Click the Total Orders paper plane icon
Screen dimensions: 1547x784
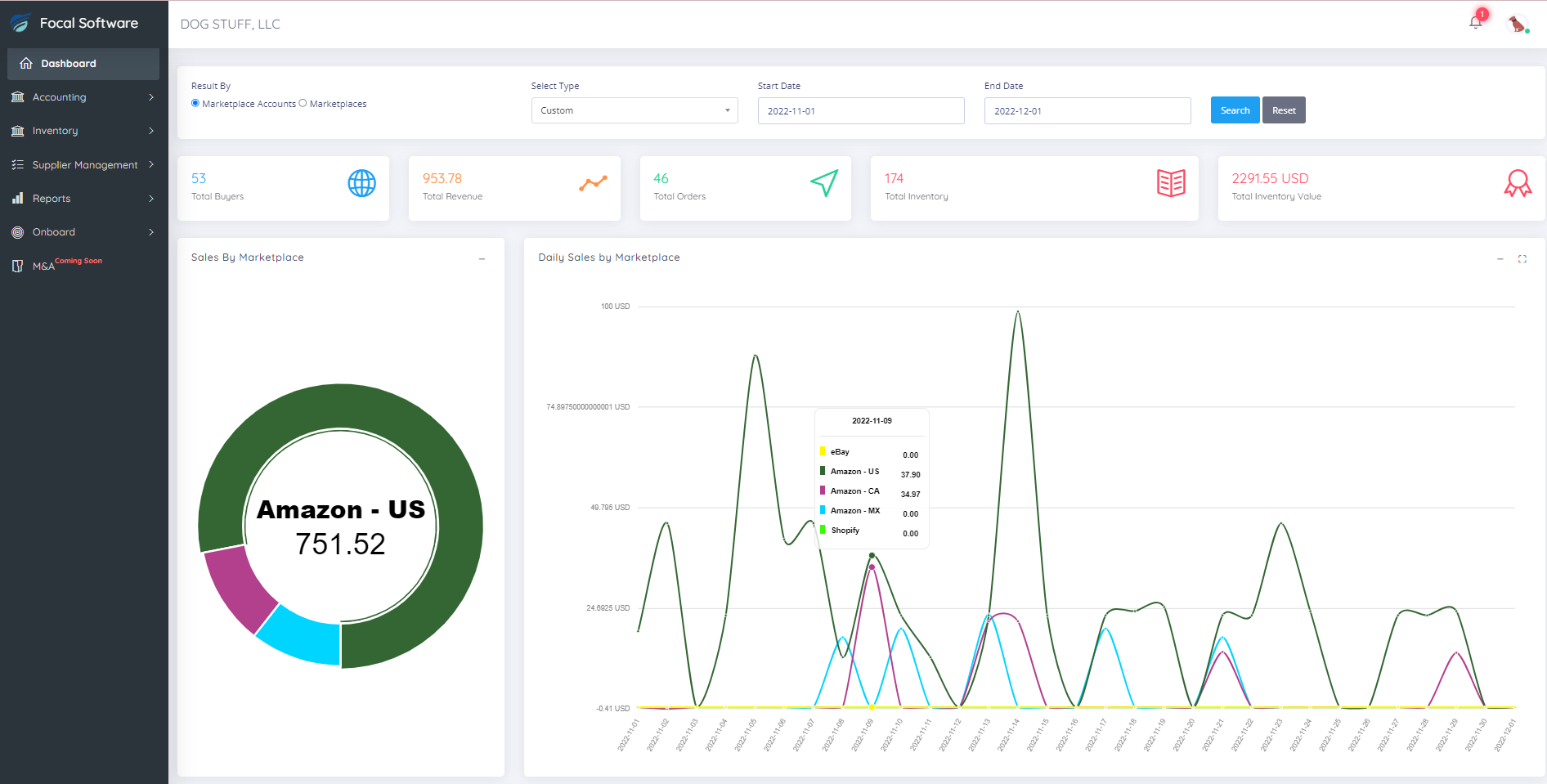point(824,183)
